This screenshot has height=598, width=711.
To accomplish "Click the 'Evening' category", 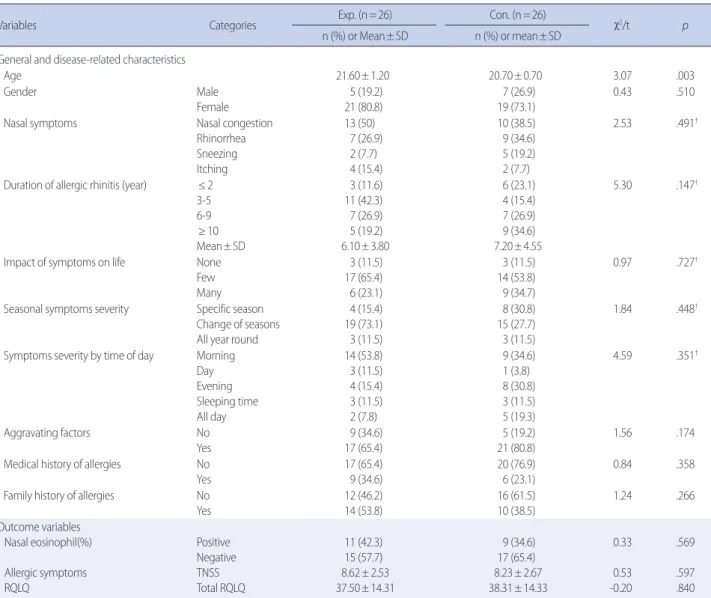I will point(214,386).
